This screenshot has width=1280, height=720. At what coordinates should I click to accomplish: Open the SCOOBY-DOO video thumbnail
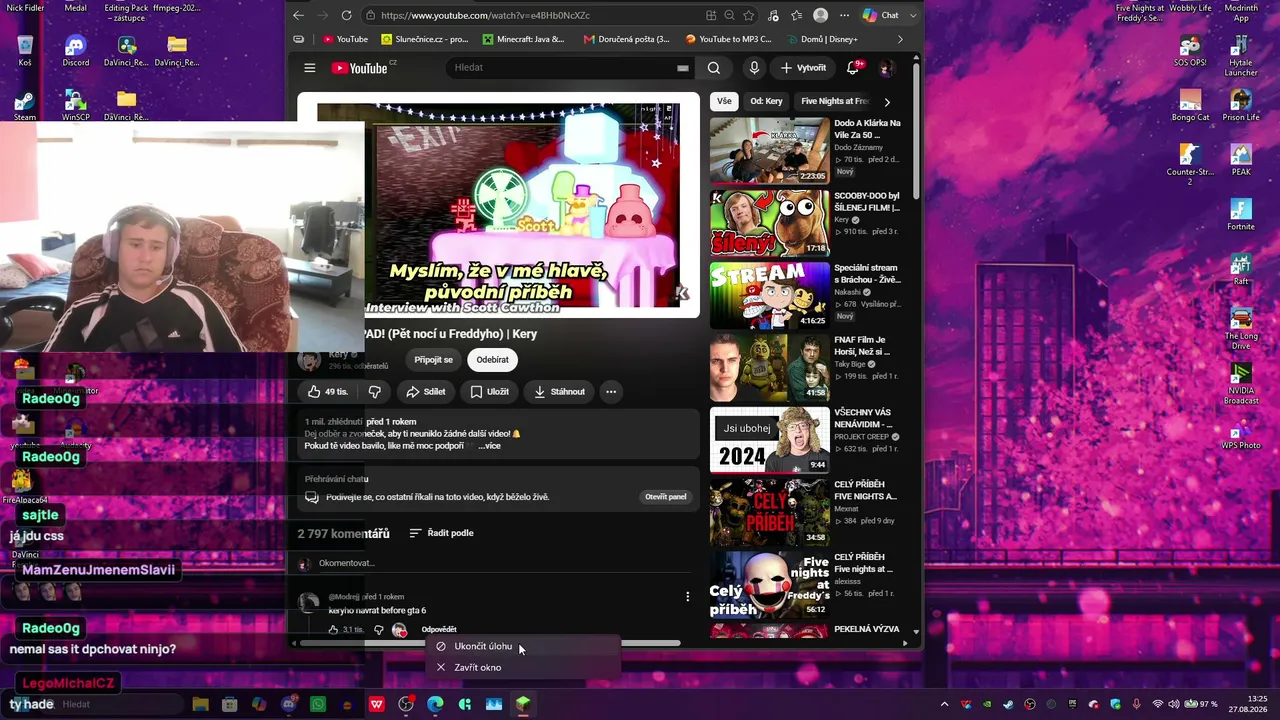click(x=770, y=223)
